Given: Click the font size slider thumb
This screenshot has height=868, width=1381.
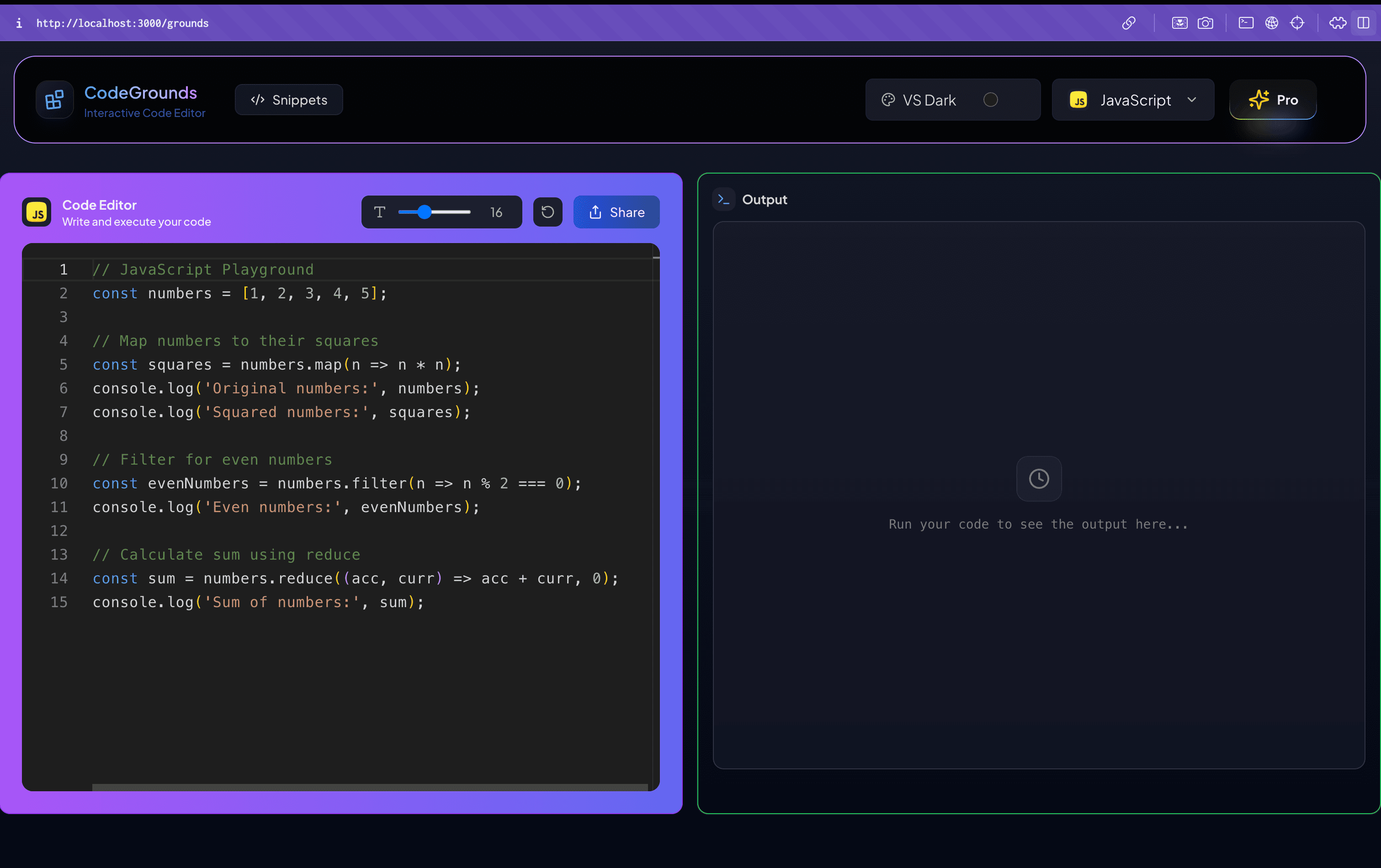Looking at the screenshot, I should [x=424, y=212].
